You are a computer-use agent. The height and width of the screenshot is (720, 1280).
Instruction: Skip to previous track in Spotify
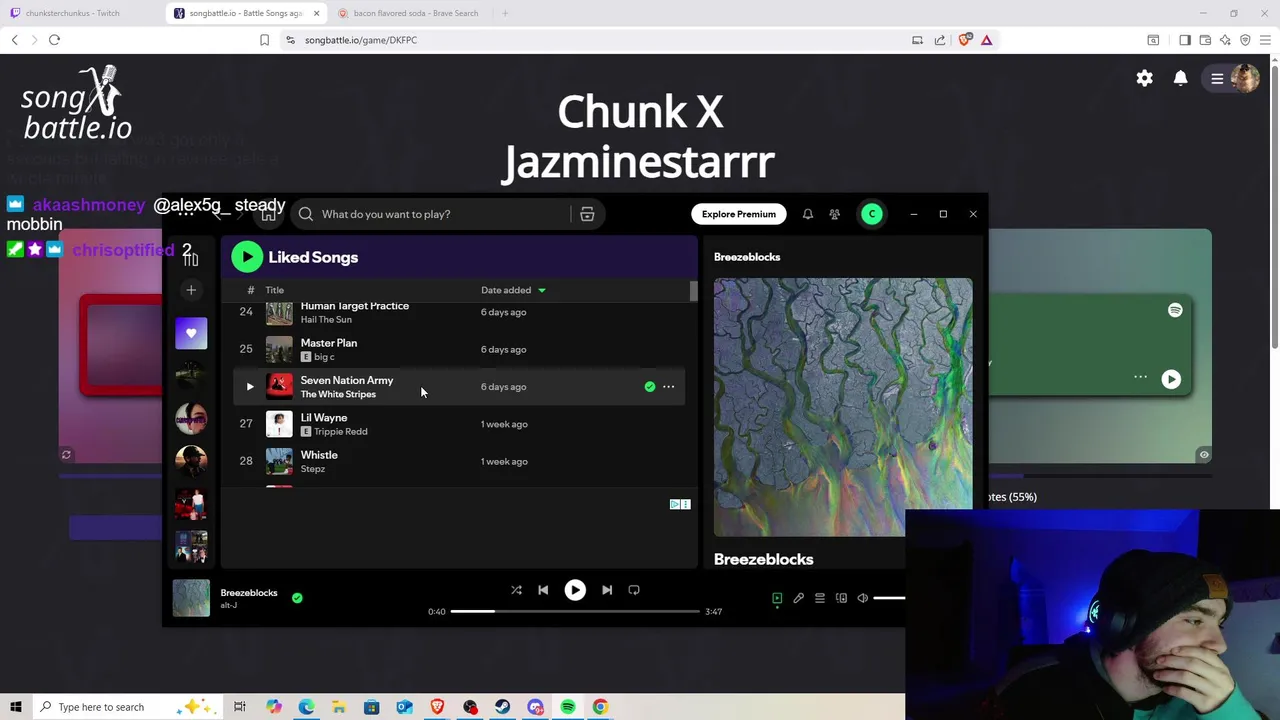pyautogui.click(x=543, y=590)
